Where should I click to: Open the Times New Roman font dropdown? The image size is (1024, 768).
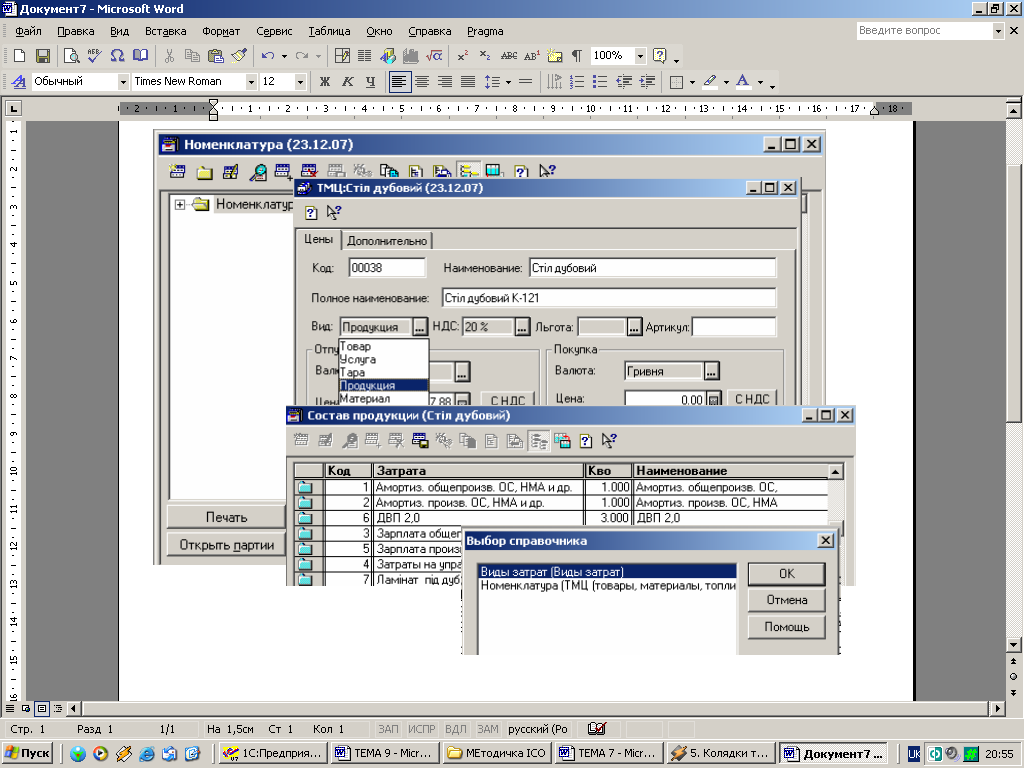pyautogui.click(x=251, y=82)
